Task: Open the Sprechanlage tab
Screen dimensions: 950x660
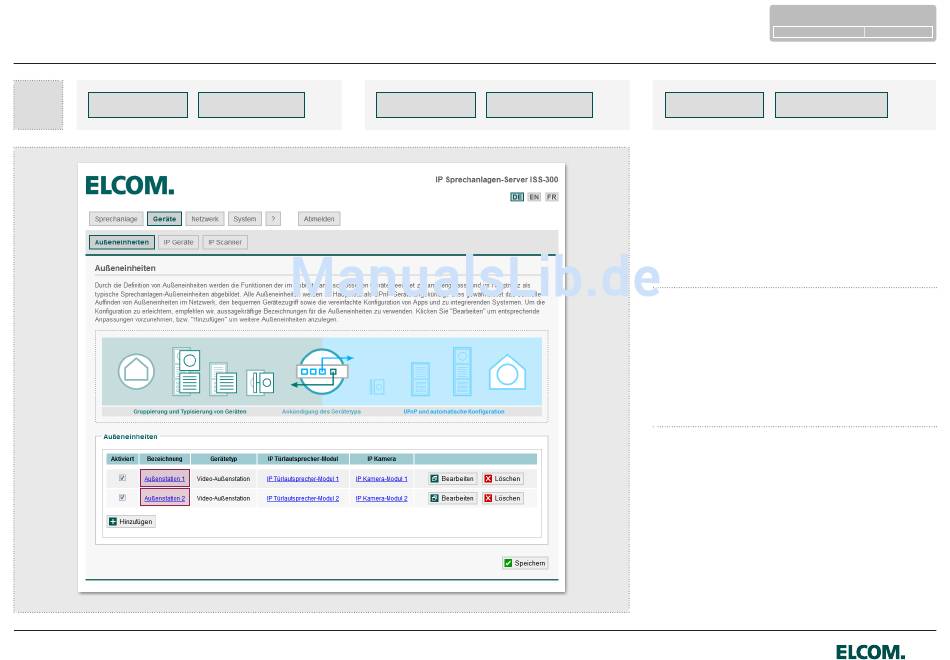Action: (116, 219)
